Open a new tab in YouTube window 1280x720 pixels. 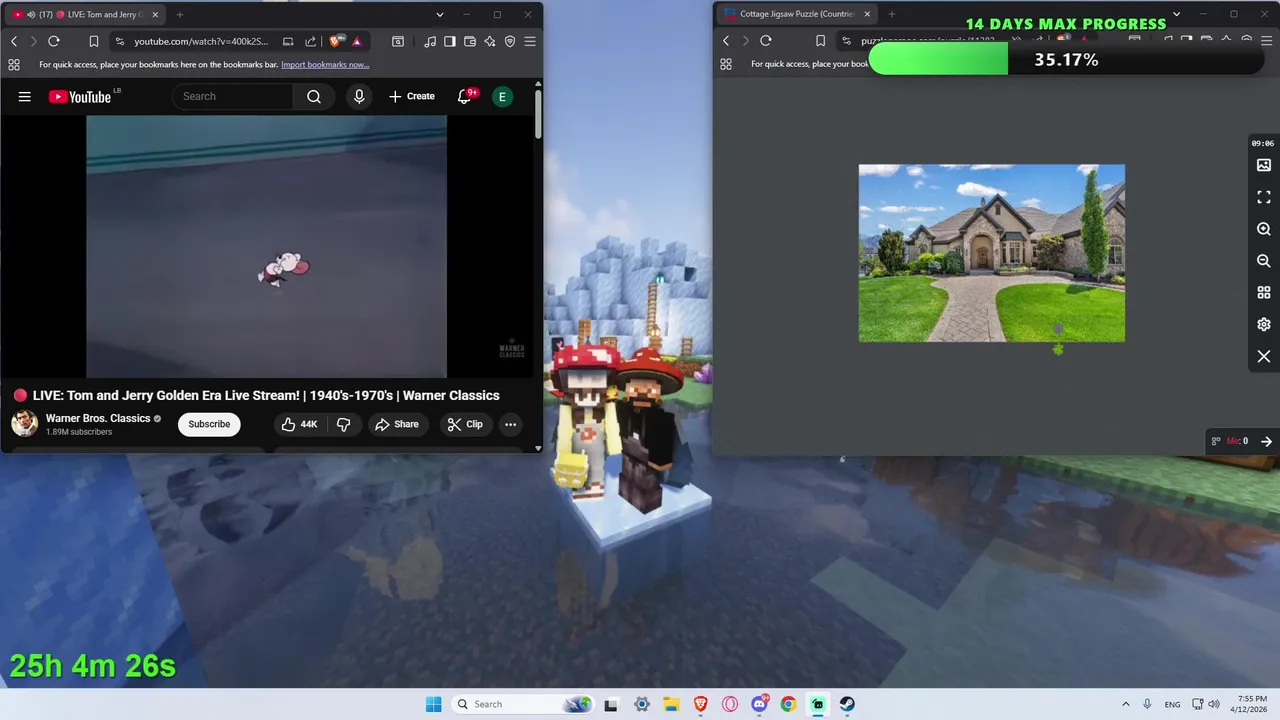click(x=180, y=14)
